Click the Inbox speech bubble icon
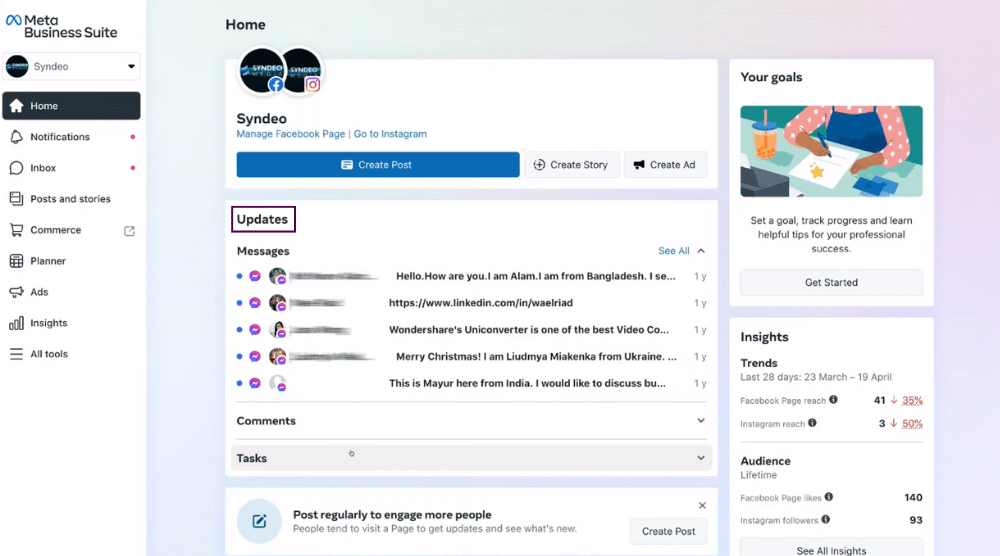Screen dimensions: 1000x556 coord(17,168)
